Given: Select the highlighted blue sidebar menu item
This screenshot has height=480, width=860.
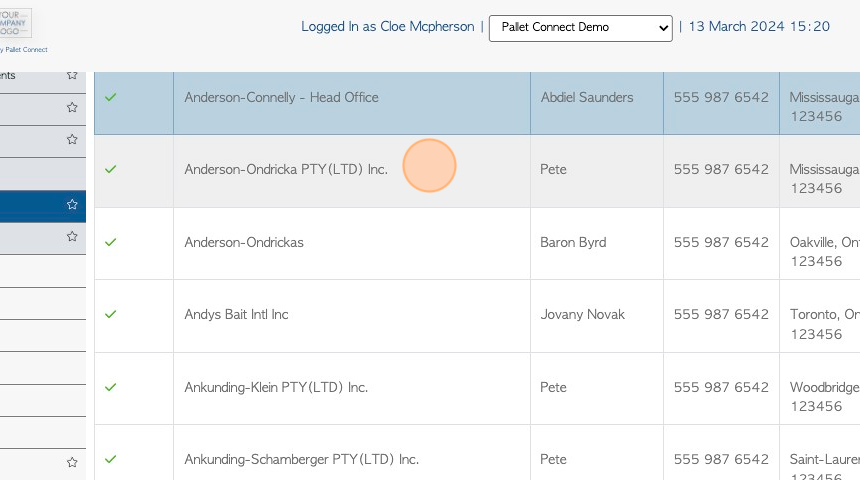Looking at the screenshot, I should 43,206.
